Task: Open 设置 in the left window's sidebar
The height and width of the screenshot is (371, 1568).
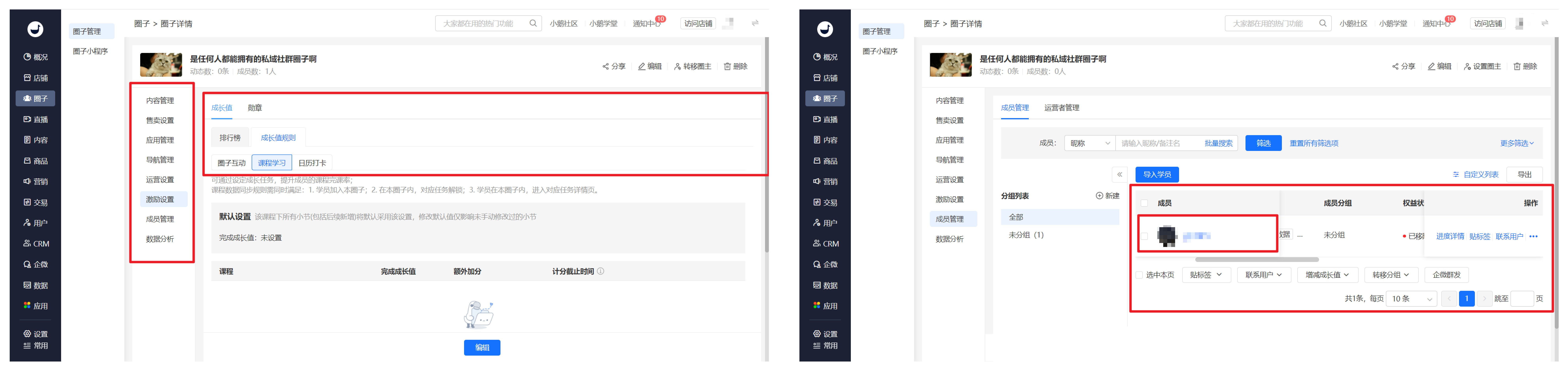Action: 35,334
